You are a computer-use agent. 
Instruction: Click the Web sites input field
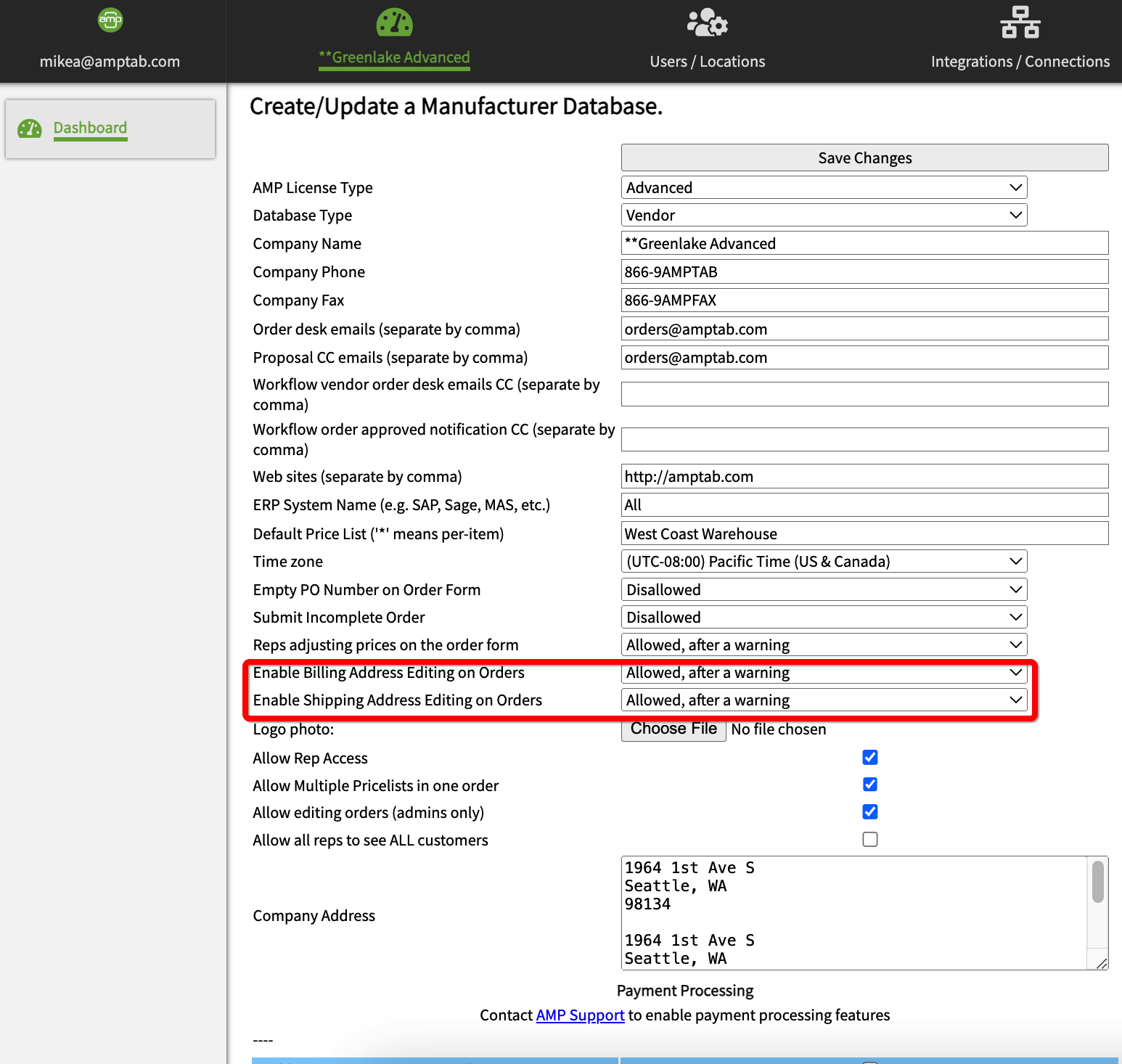pyautogui.click(x=864, y=476)
